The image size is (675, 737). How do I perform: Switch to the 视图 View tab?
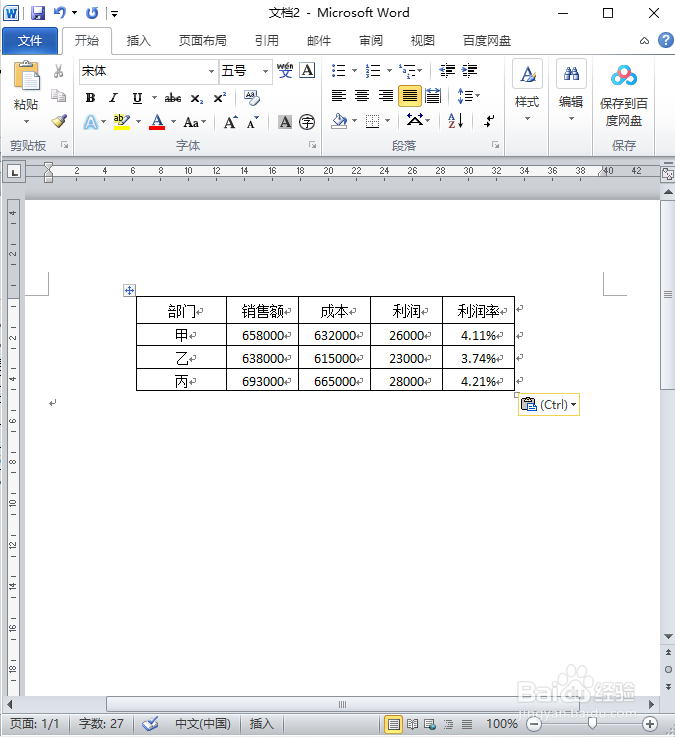[x=423, y=41]
